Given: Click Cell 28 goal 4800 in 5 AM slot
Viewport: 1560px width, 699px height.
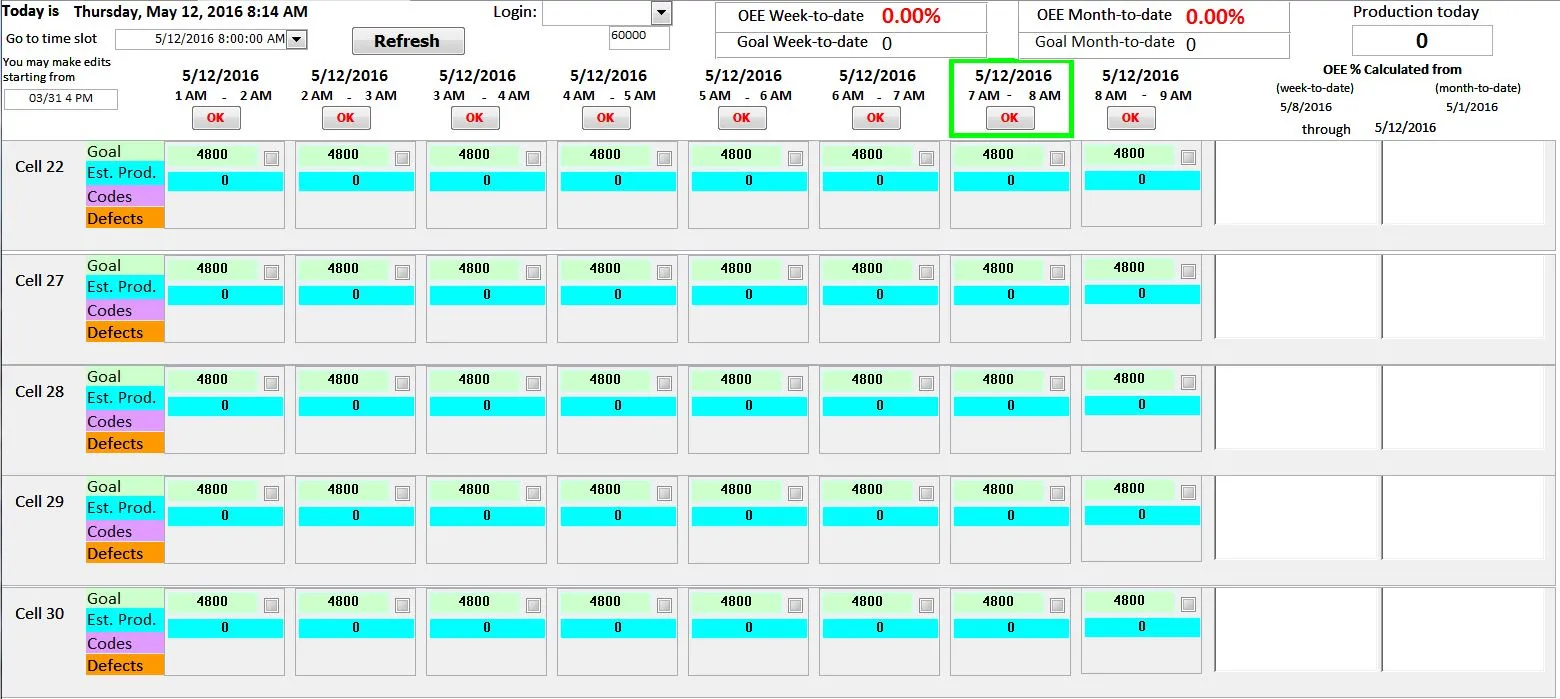Looking at the screenshot, I should pos(736,380).
